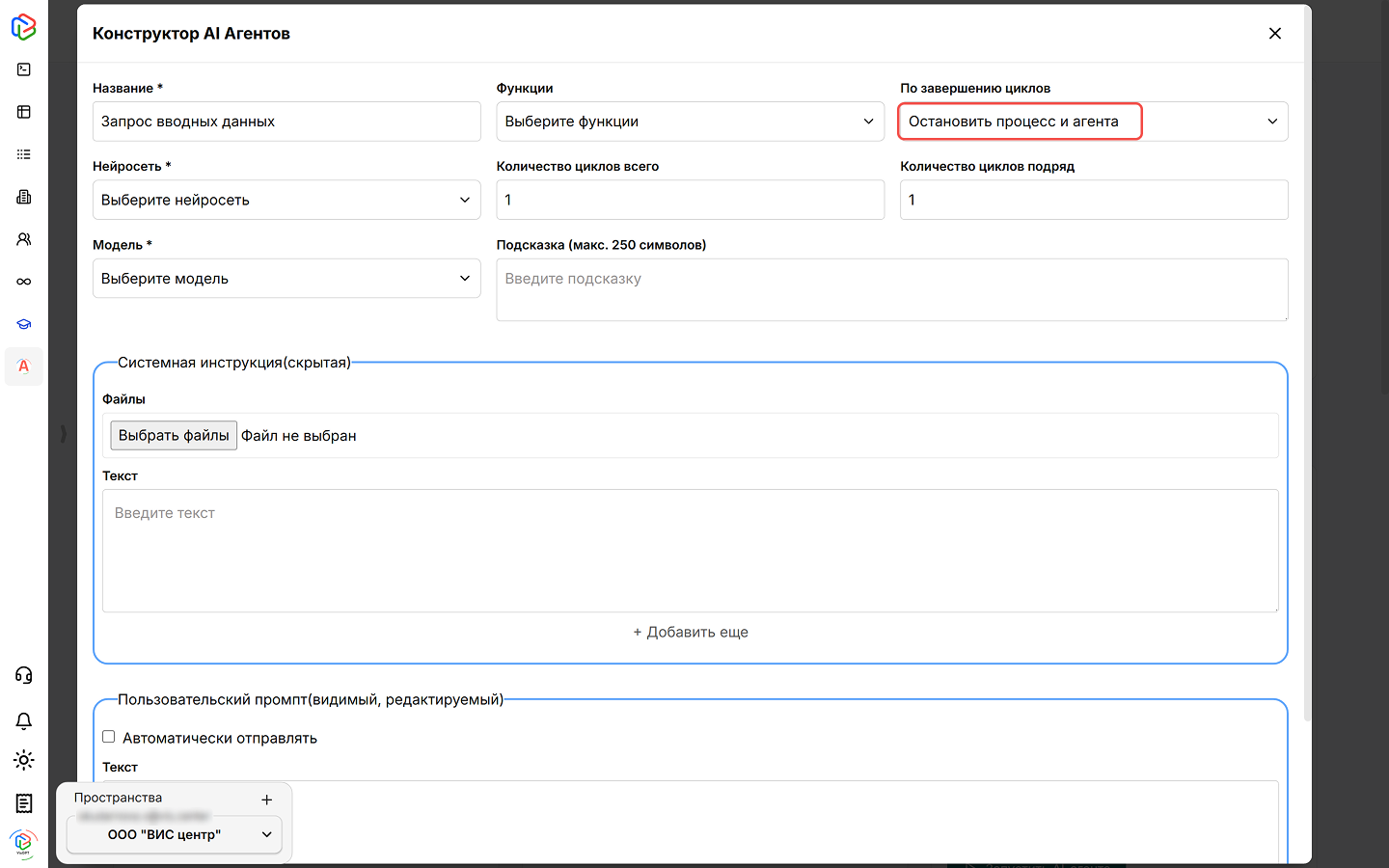
Task: Expand the По завершению циклов dropdown
Action: 1093,122
